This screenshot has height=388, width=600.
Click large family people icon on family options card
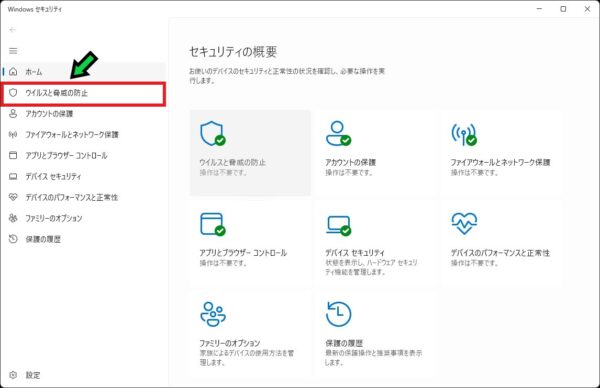click(213, 314)
